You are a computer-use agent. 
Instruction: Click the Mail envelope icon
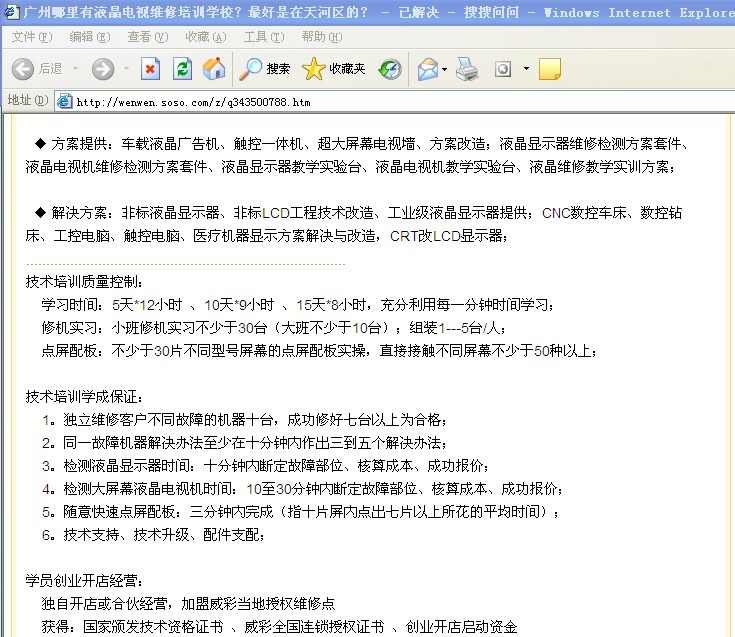[x=427, y=69]
